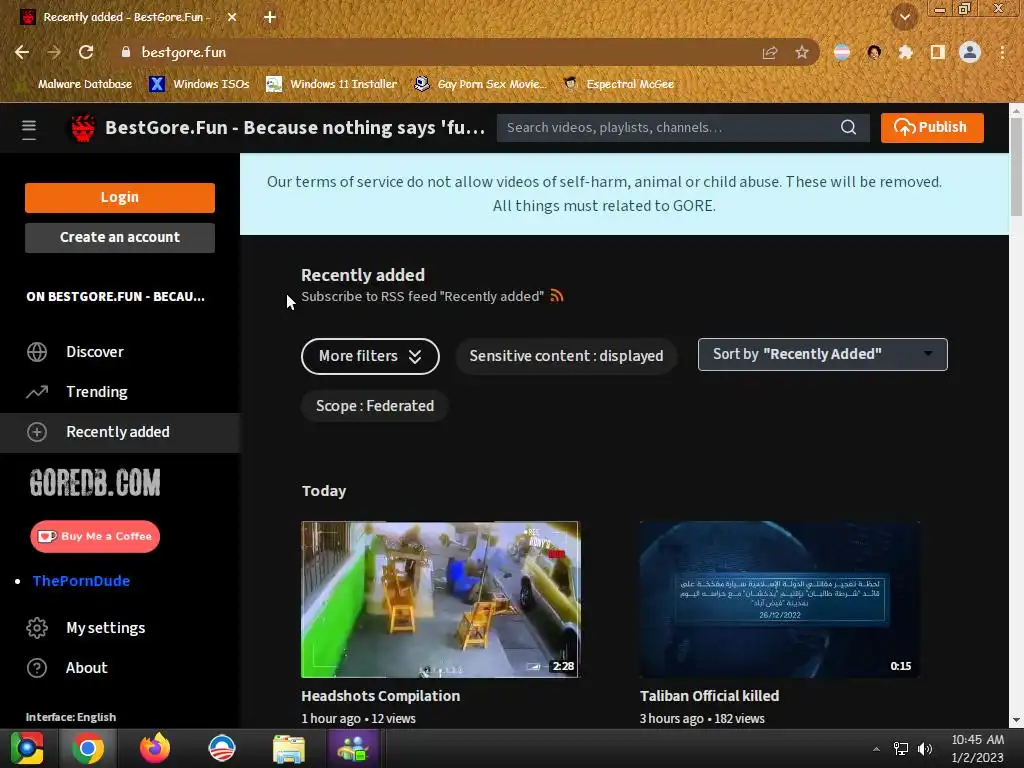Open Windows ISOs bookmark
The image size is (1024, 768).
tap(199, 84)
